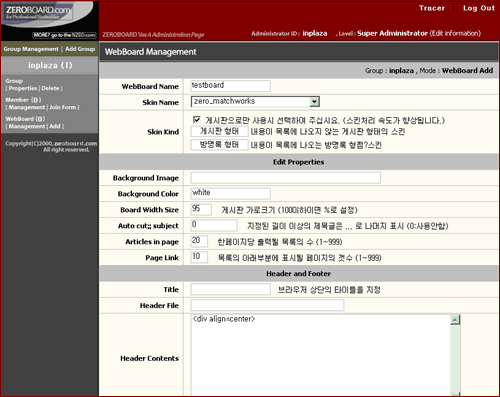500x397 pixels.
Task: Click the Articles in page field
Action: point(199,241)
